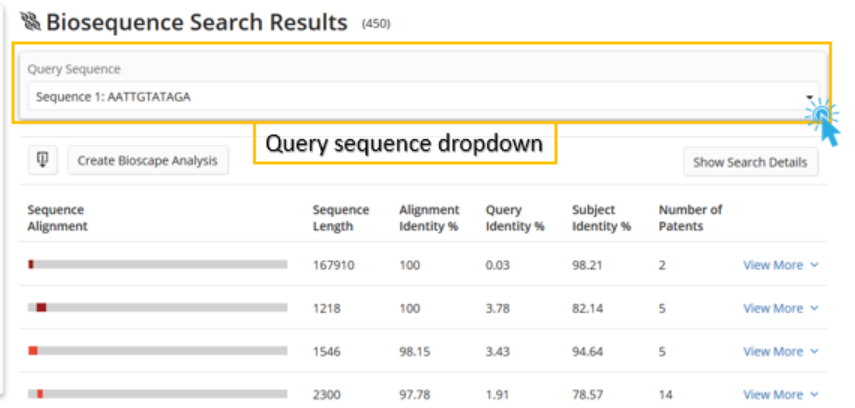Expand View More for the 2300 length row
855x408 pixels.
coord(780,394)
